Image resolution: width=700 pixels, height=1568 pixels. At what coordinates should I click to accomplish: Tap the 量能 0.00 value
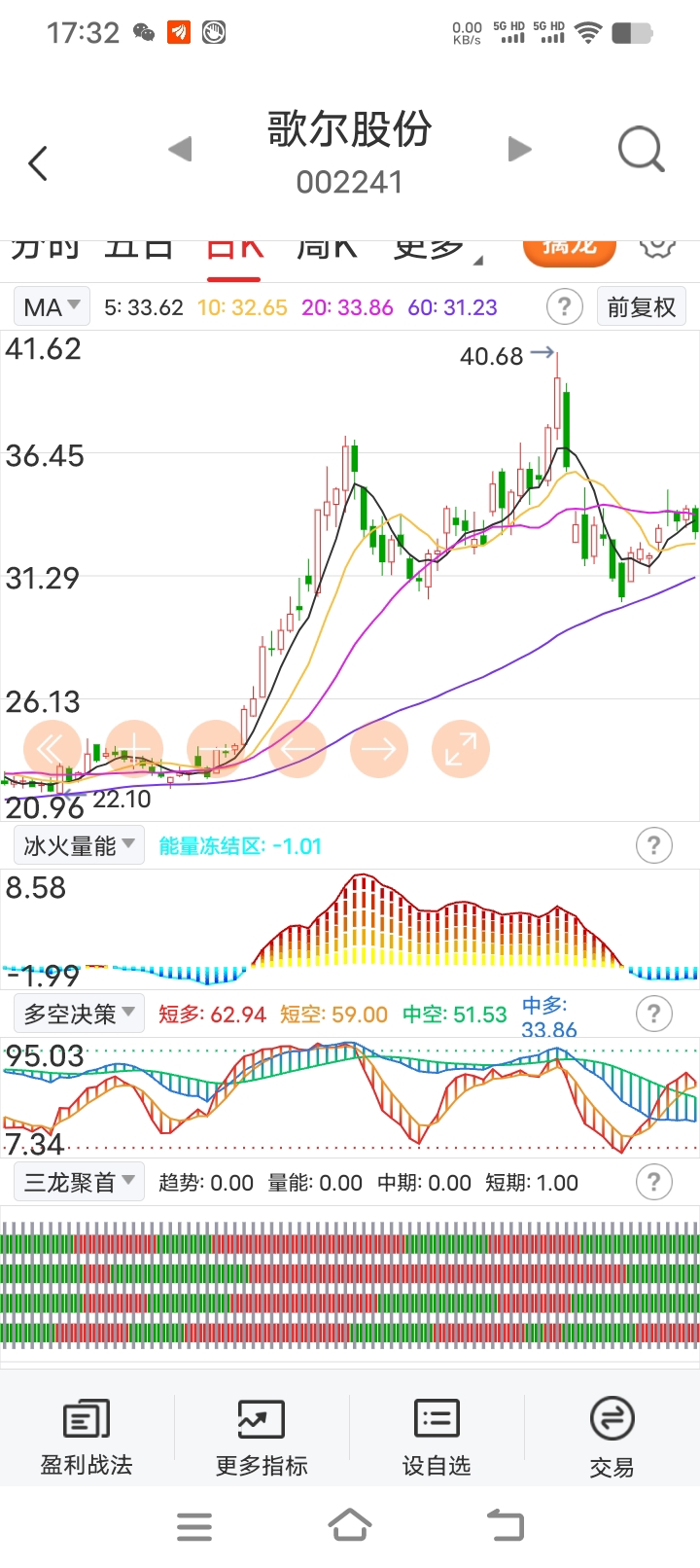coord(315,1183)
